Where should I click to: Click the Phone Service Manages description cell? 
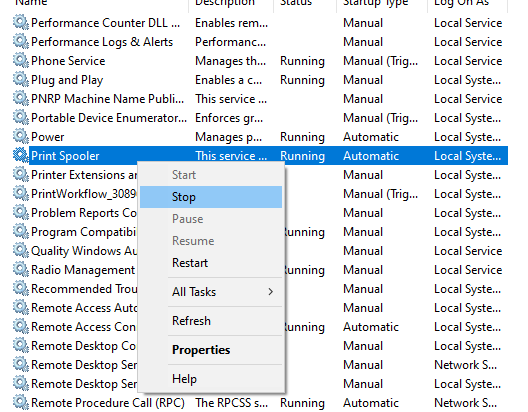click(x=231, y=61)
